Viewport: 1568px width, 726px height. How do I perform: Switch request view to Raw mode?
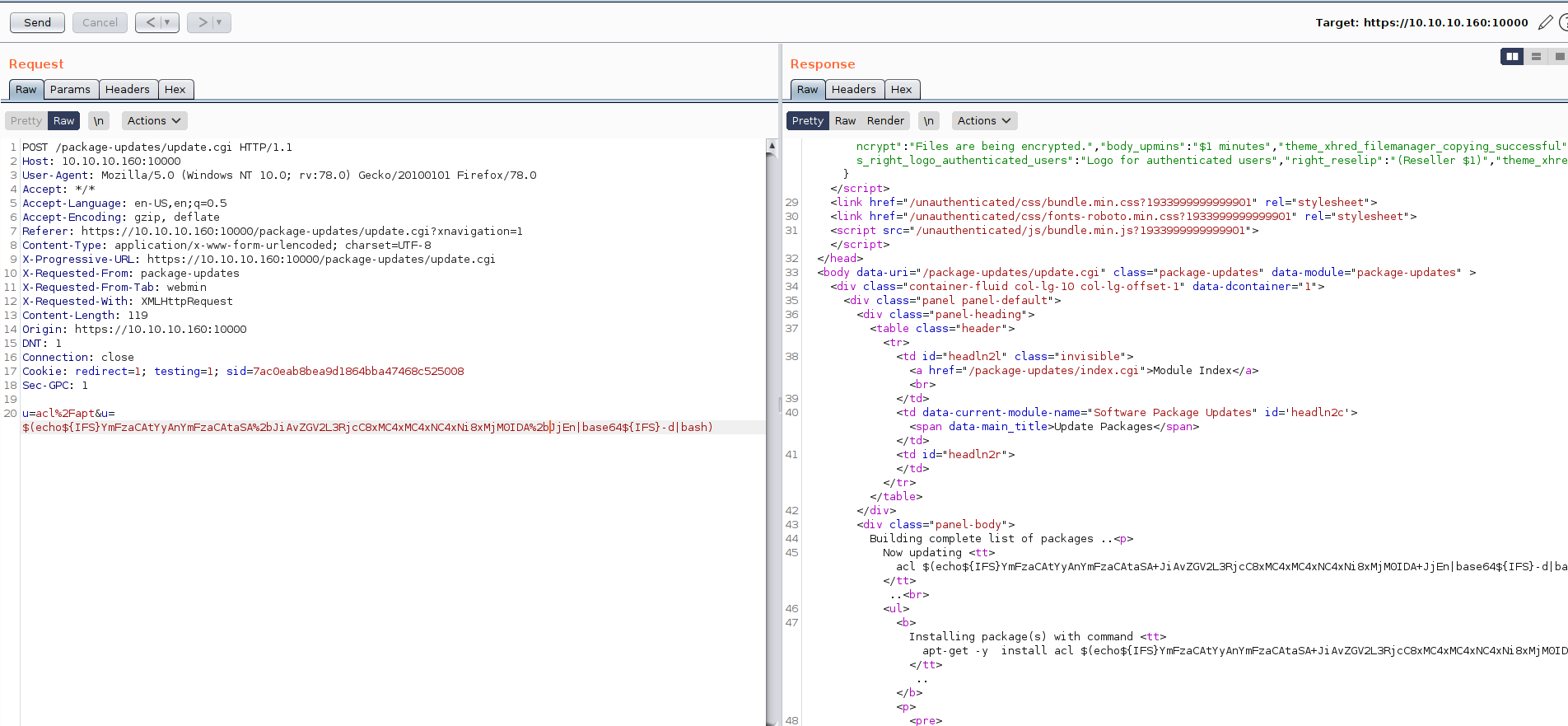pyautogui.click(x=63, y=120)
